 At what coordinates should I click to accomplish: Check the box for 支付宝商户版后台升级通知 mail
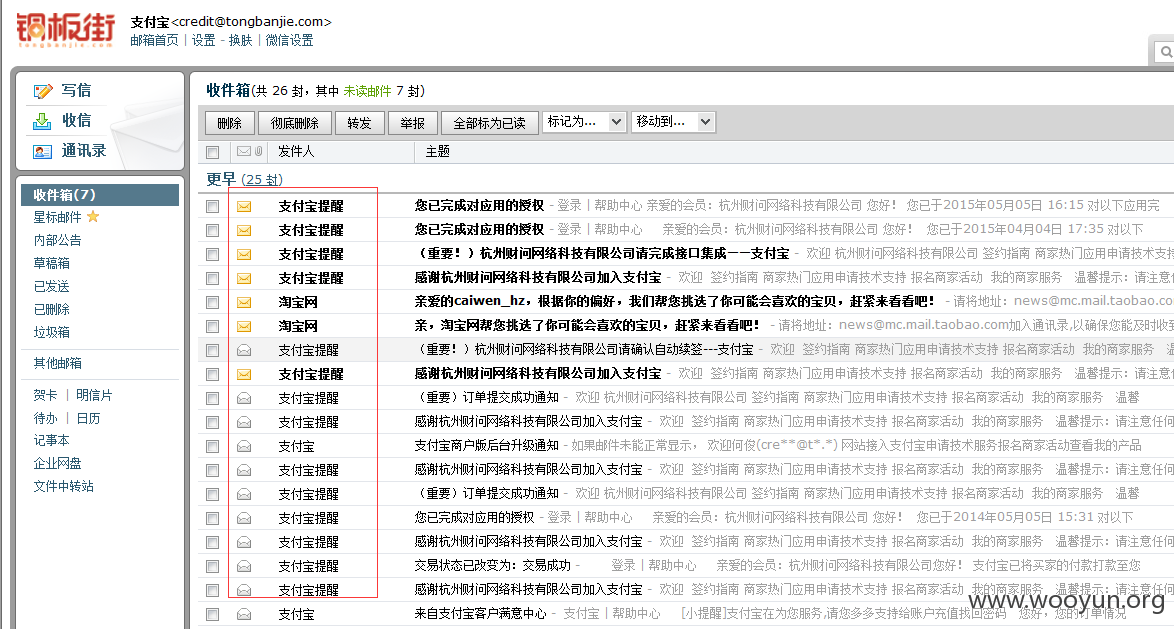213,446
